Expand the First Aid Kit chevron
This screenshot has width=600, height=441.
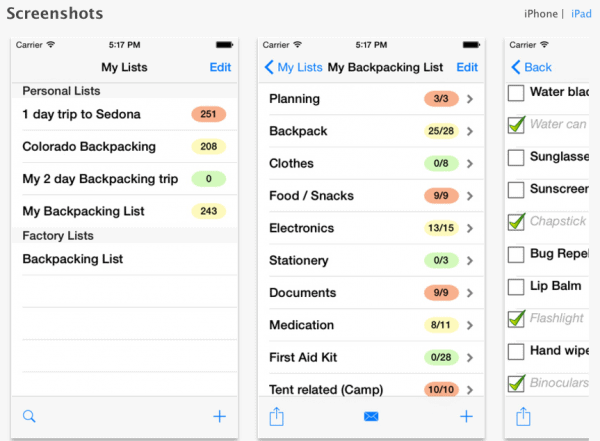point(470,357)
